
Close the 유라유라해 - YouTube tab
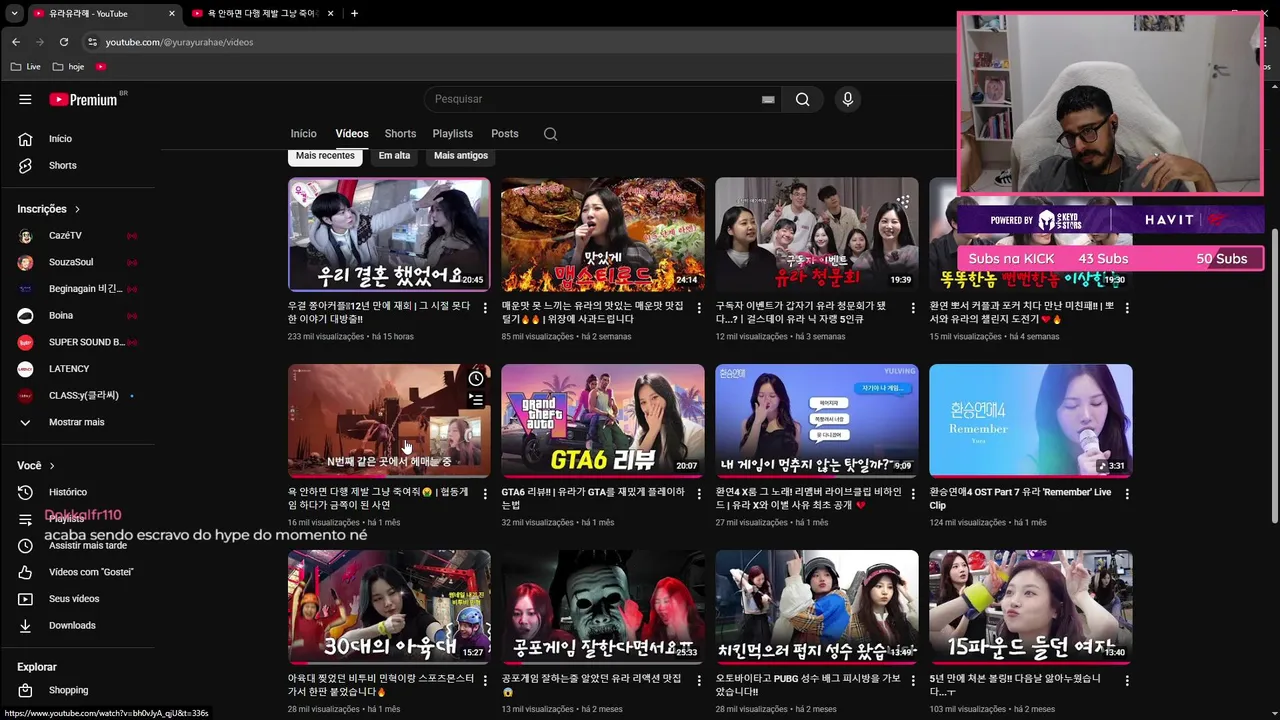tap(172, 14)
